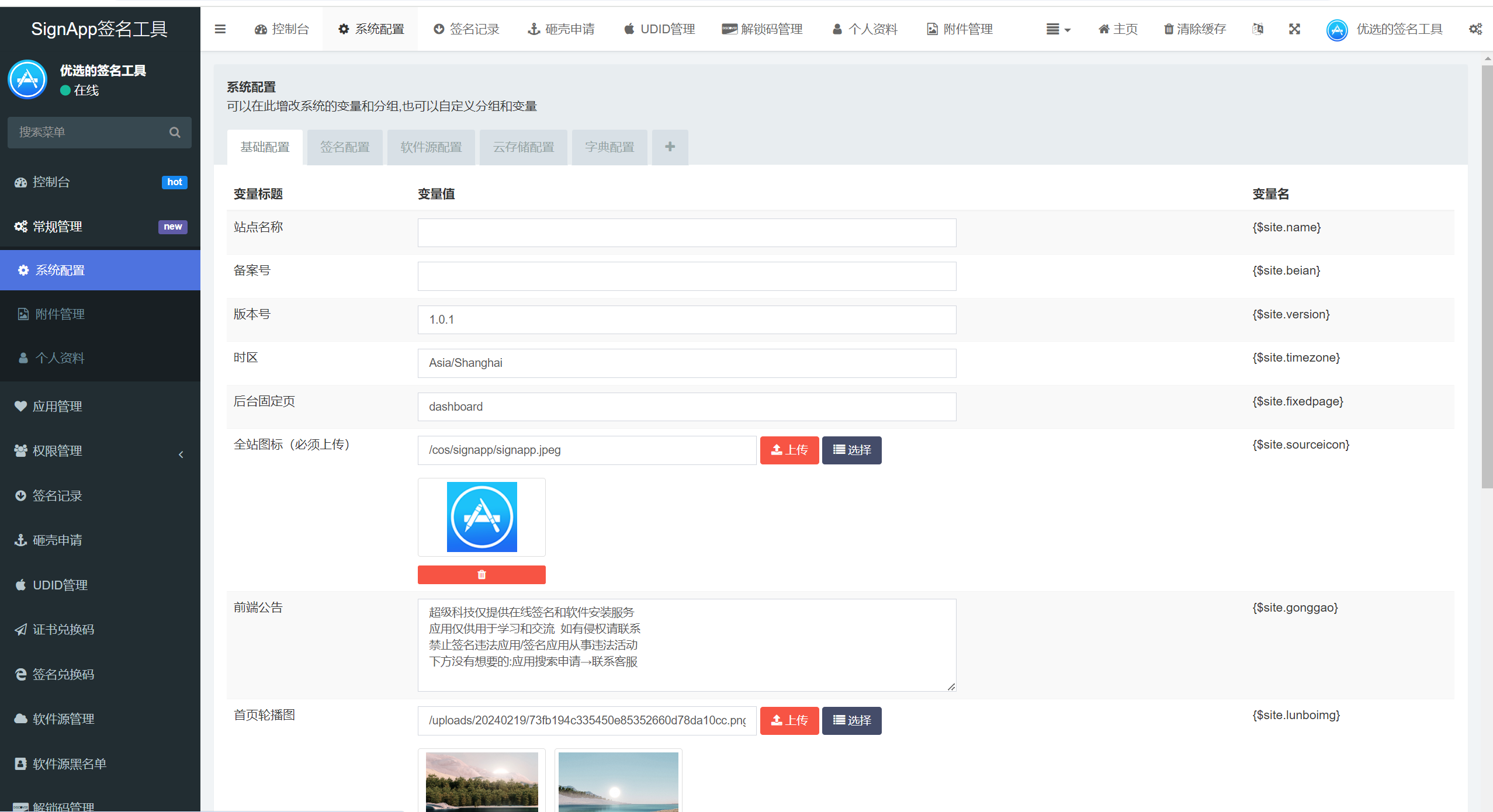Image resolution: width=1493 pixels, height=812 pixels.
Task: Click the 清除缓存 link
Action: tap(1194, 29)
